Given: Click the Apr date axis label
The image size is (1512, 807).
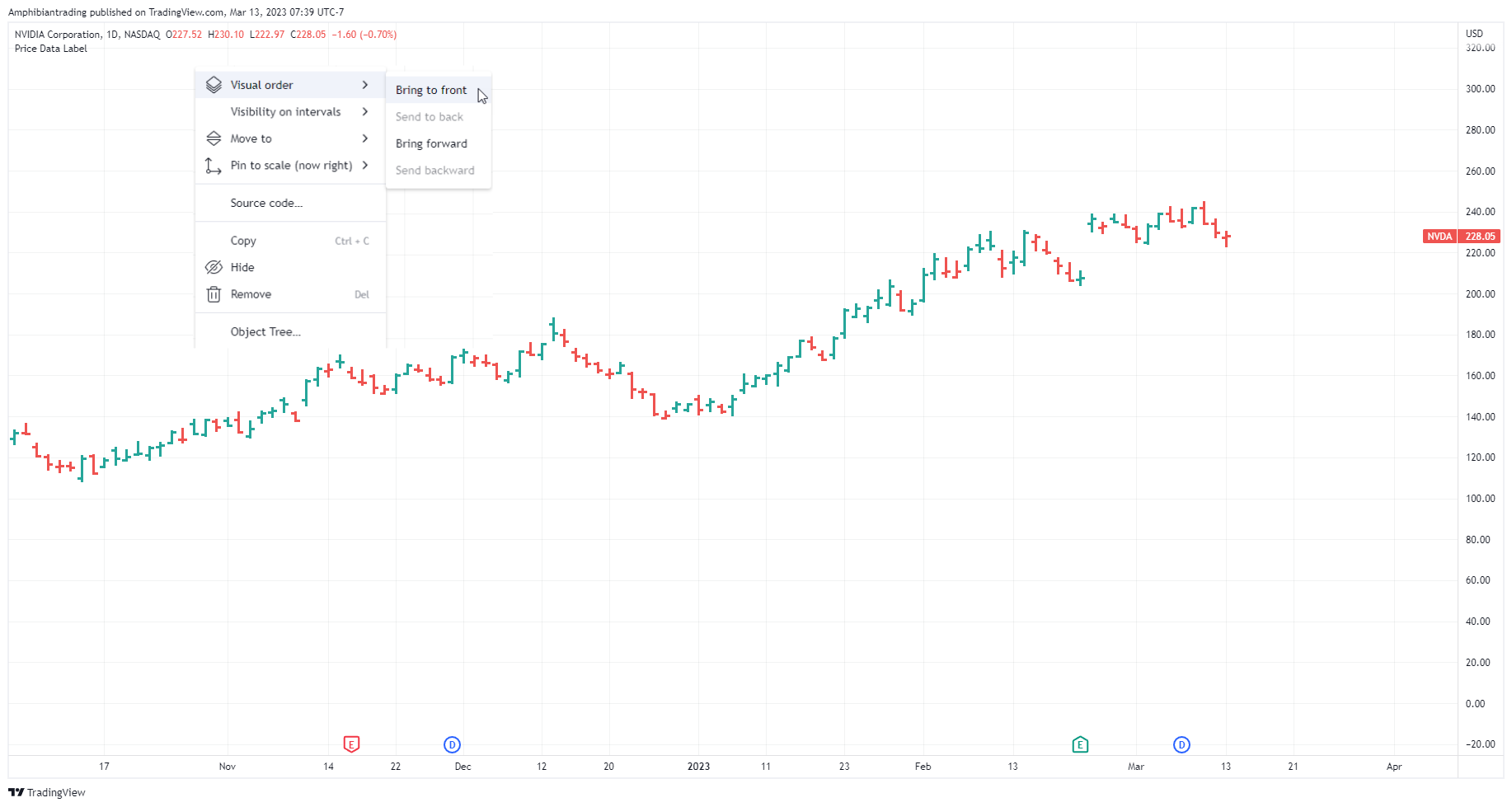Looking at the screenshot, I should (x=1394, y=767).
